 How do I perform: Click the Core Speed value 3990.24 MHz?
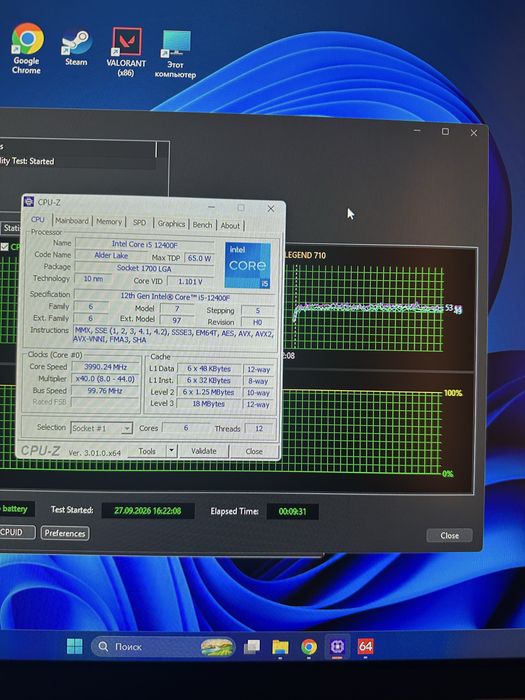(106, 367)
